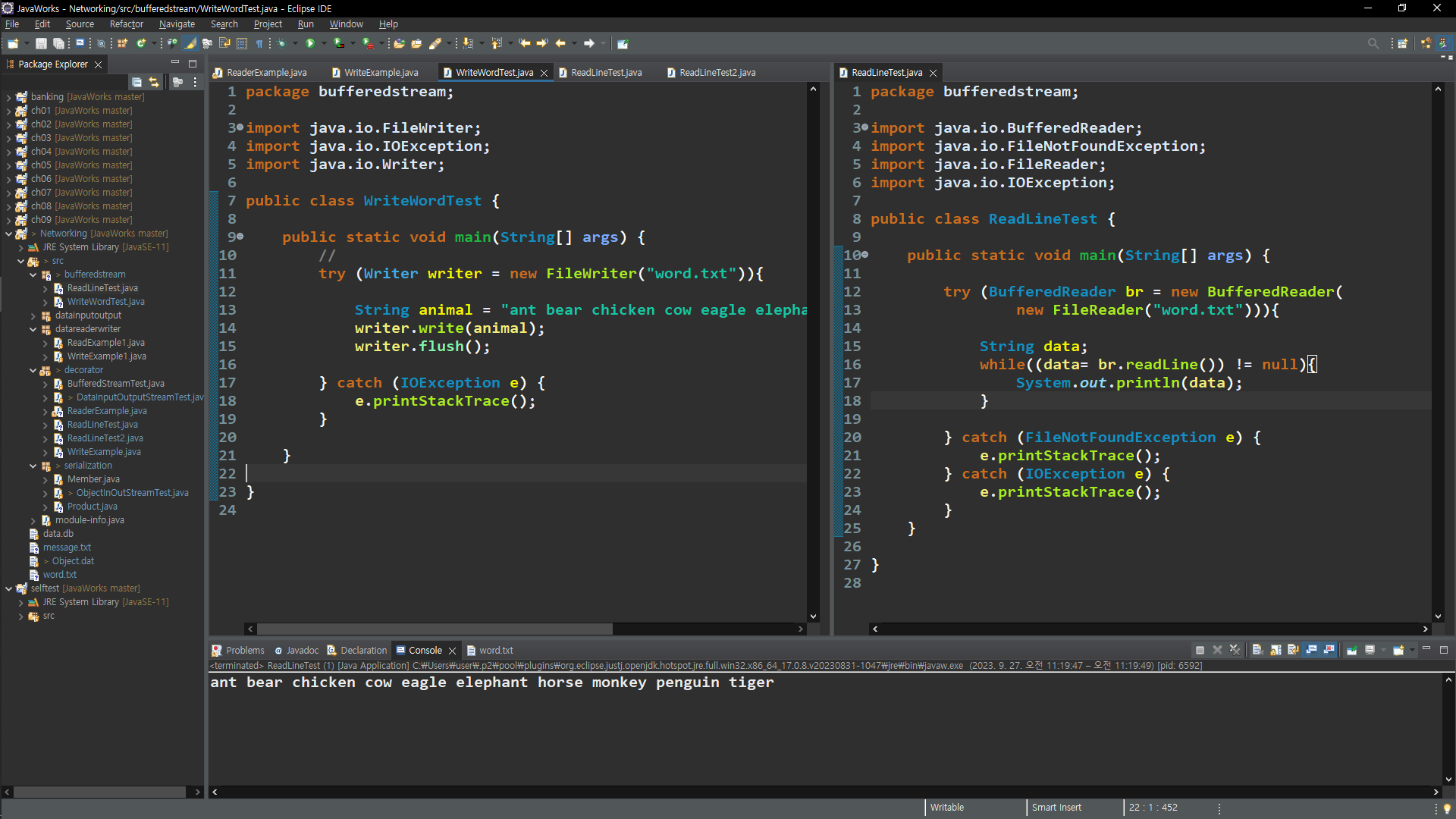
Task: Click the Debug bug icon
Action: click(281, 43)
